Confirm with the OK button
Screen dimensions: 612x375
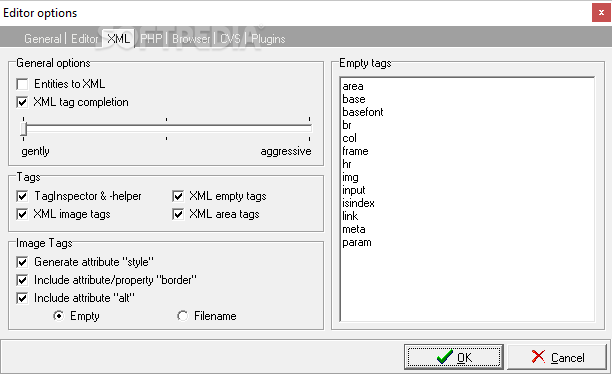[x=454, y=357]
